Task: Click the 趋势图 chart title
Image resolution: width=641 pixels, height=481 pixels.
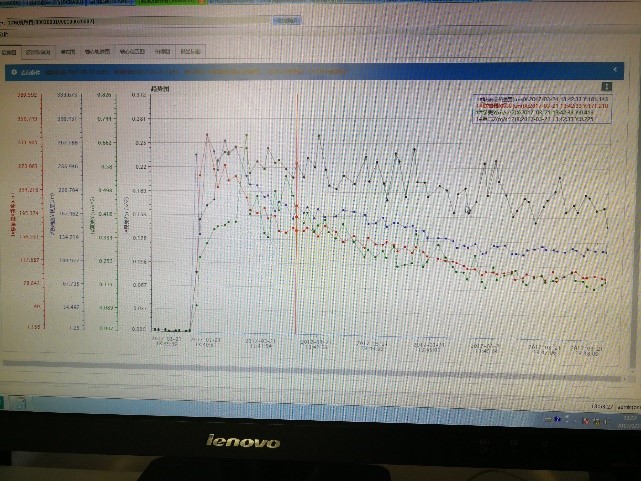Action: 160,90
